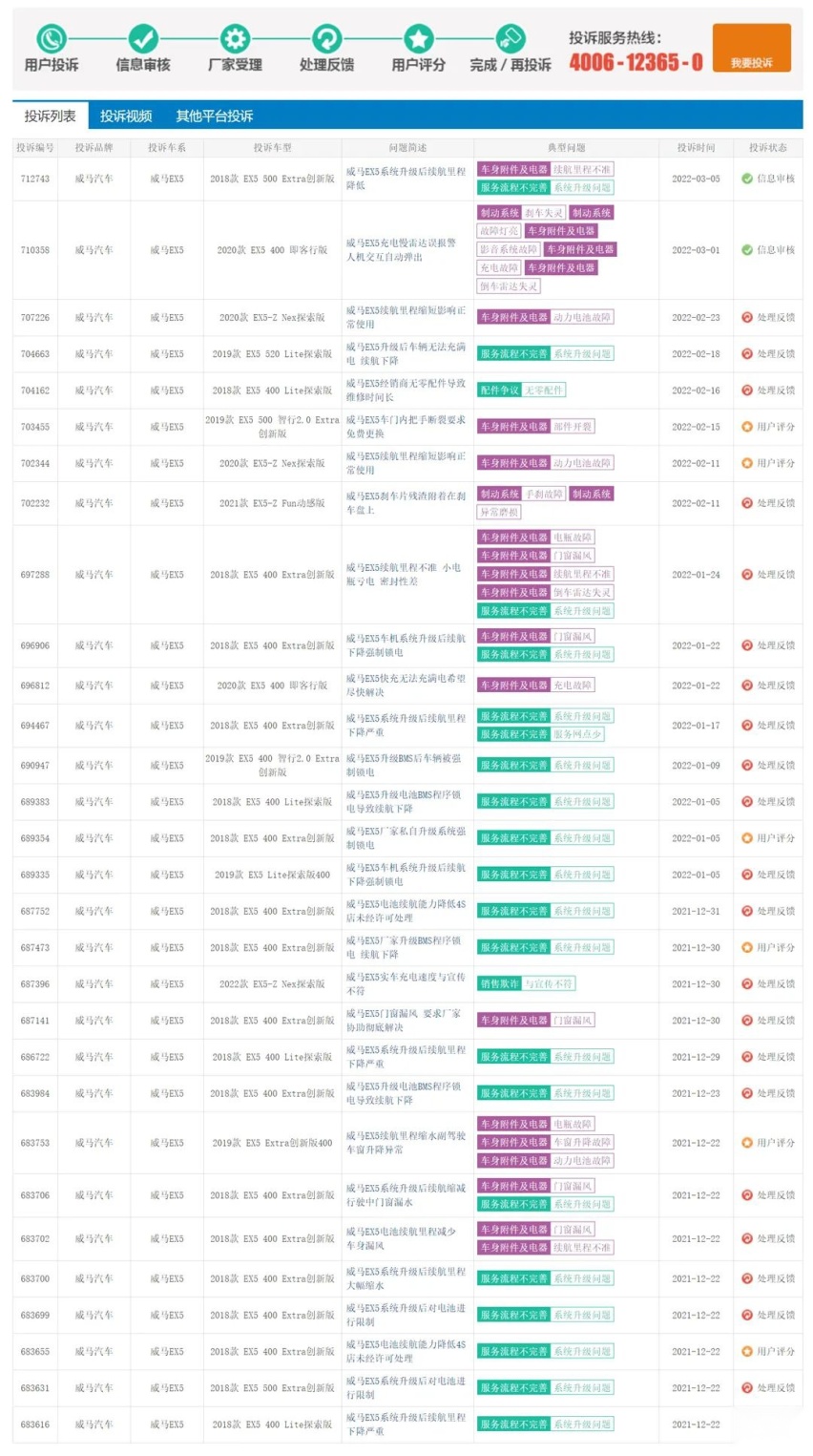The width and height of the screenshot is (813, 1456).
Task: Open description 威马EX5充电慢雷达误报警人机交互自动弹出
Action: [402, 250]
